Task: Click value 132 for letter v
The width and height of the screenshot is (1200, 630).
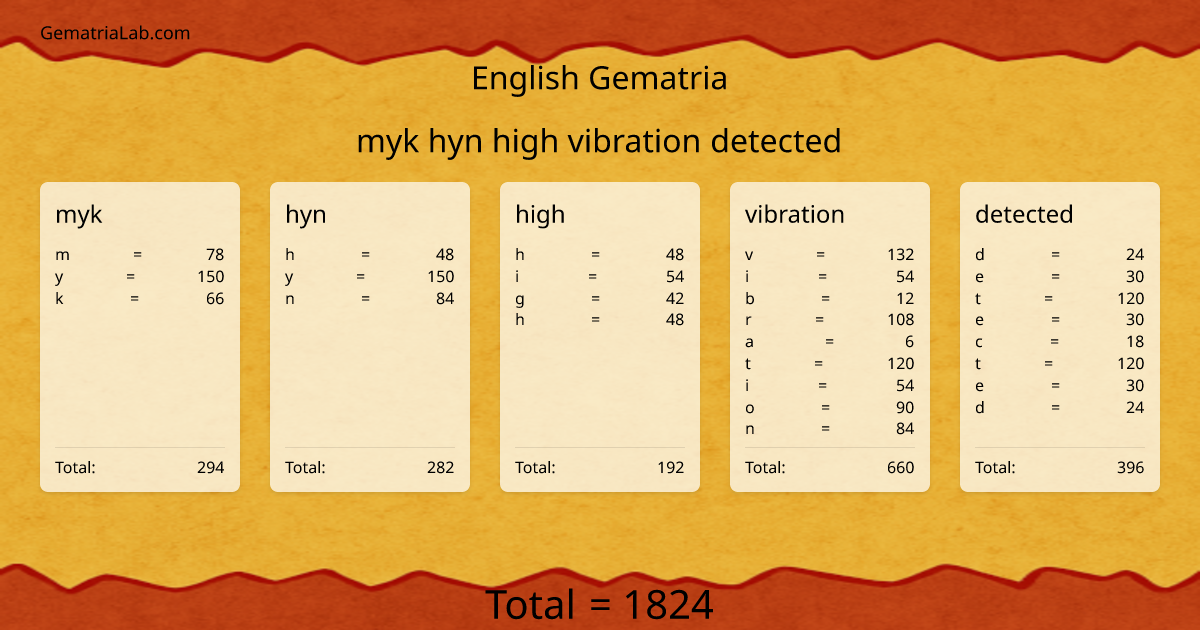Action: pyautogui.click(x=901, y=255)
